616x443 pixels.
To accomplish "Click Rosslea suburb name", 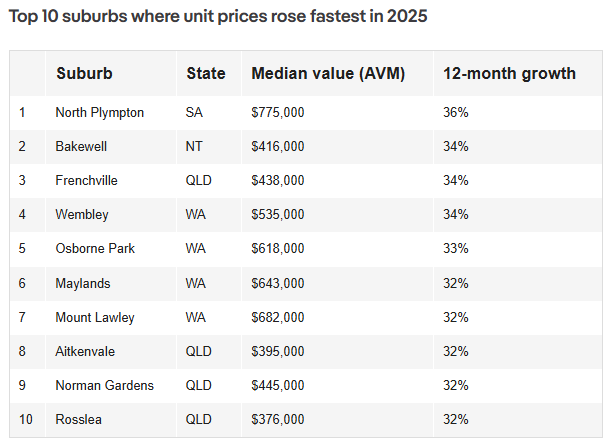I will click(x=78, y=419).
